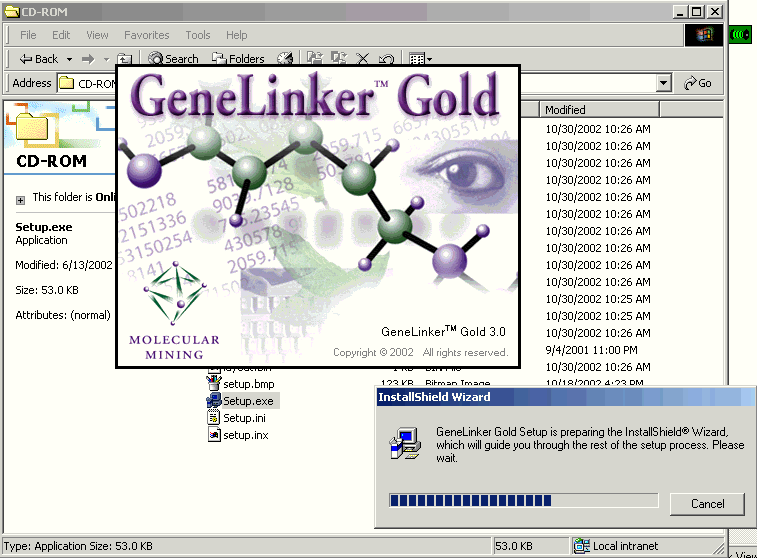Click the CD-ROM folder icon in left pane
Screen dimensions: 757x558
point(32,129)
